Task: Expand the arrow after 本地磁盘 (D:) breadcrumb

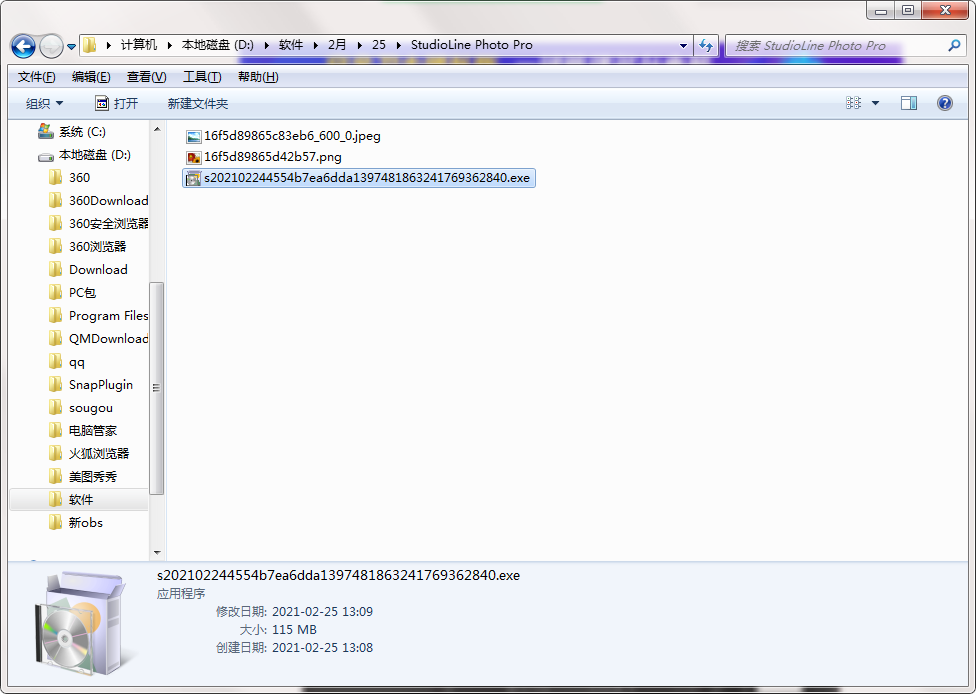Action: (x=266, y=45)
